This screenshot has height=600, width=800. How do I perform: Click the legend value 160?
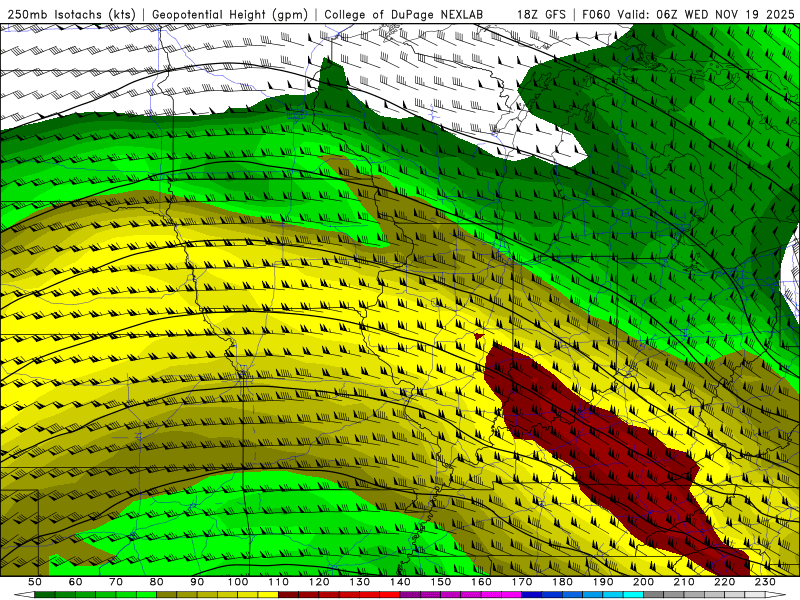click(x=481, y=582)
